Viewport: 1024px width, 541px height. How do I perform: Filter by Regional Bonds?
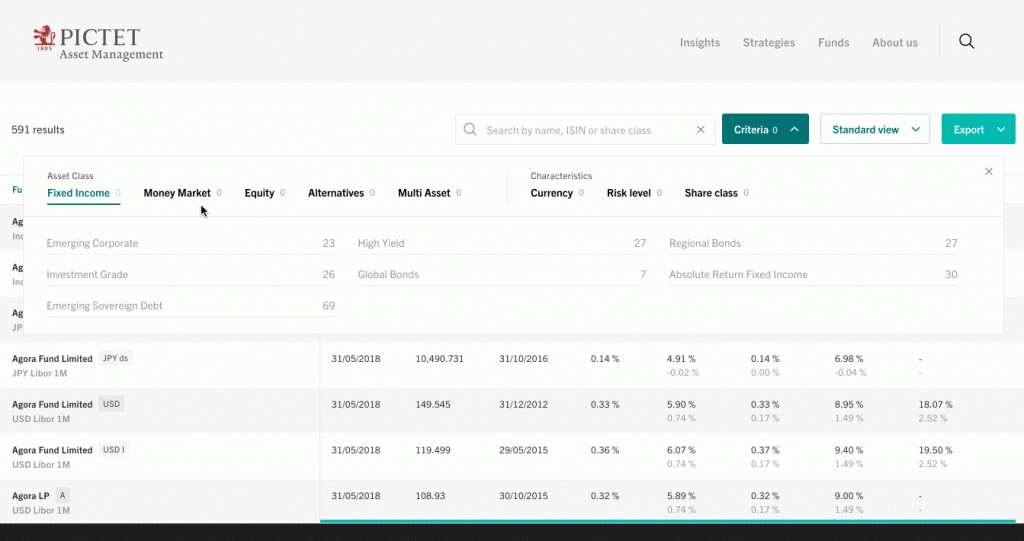[x=813, y=243]
